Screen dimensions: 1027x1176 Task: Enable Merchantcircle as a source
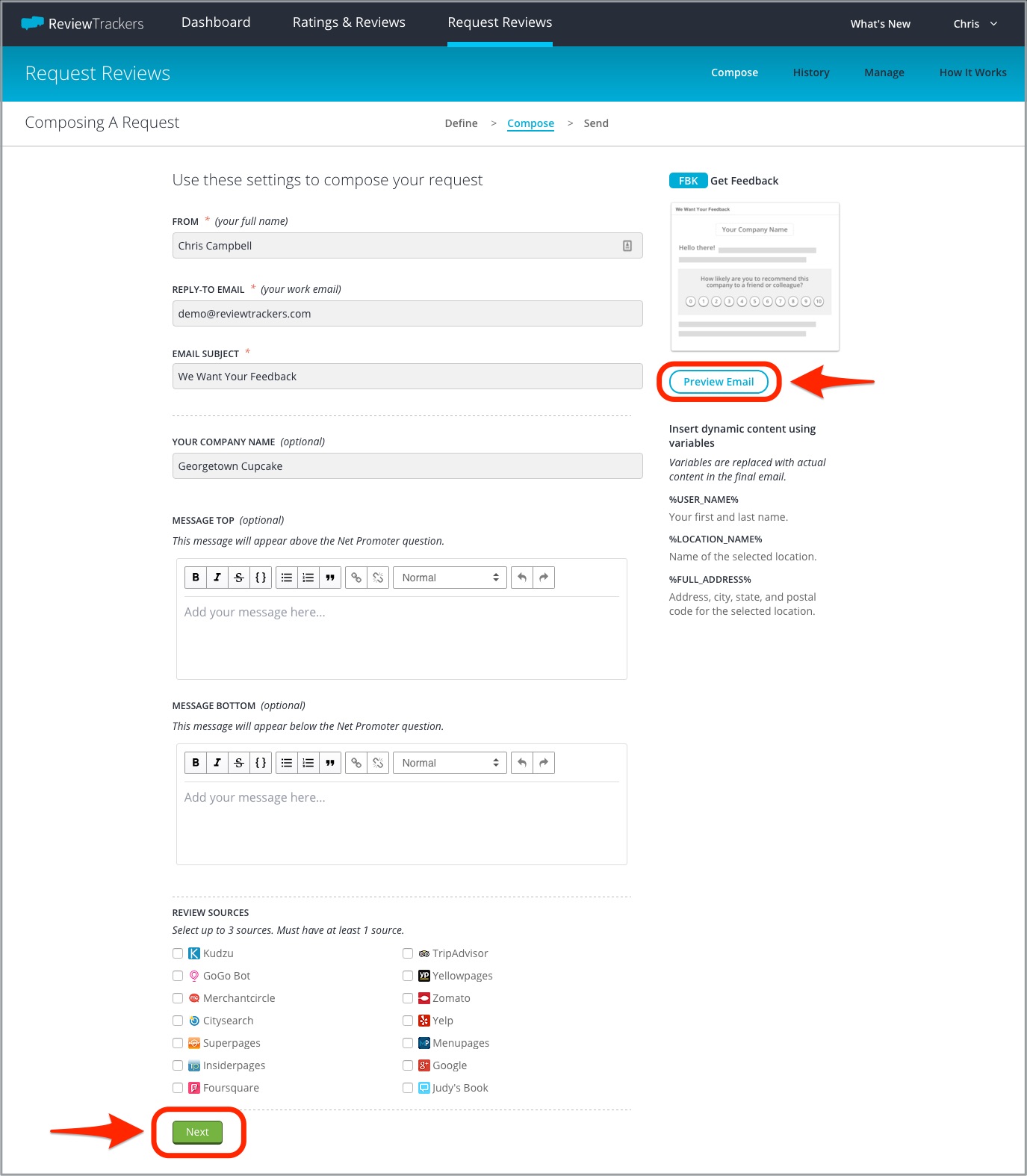(x=178, y=998)
